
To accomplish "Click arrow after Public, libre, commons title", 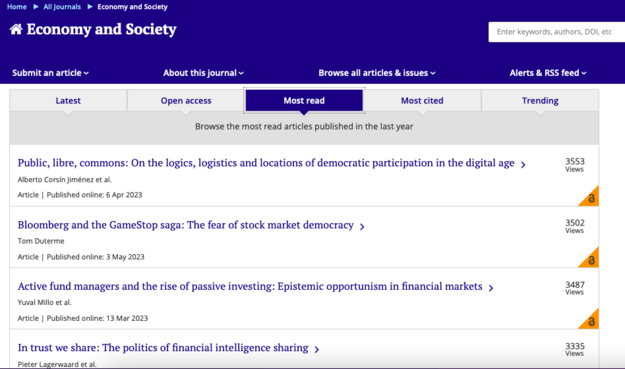I will point(523,165).
